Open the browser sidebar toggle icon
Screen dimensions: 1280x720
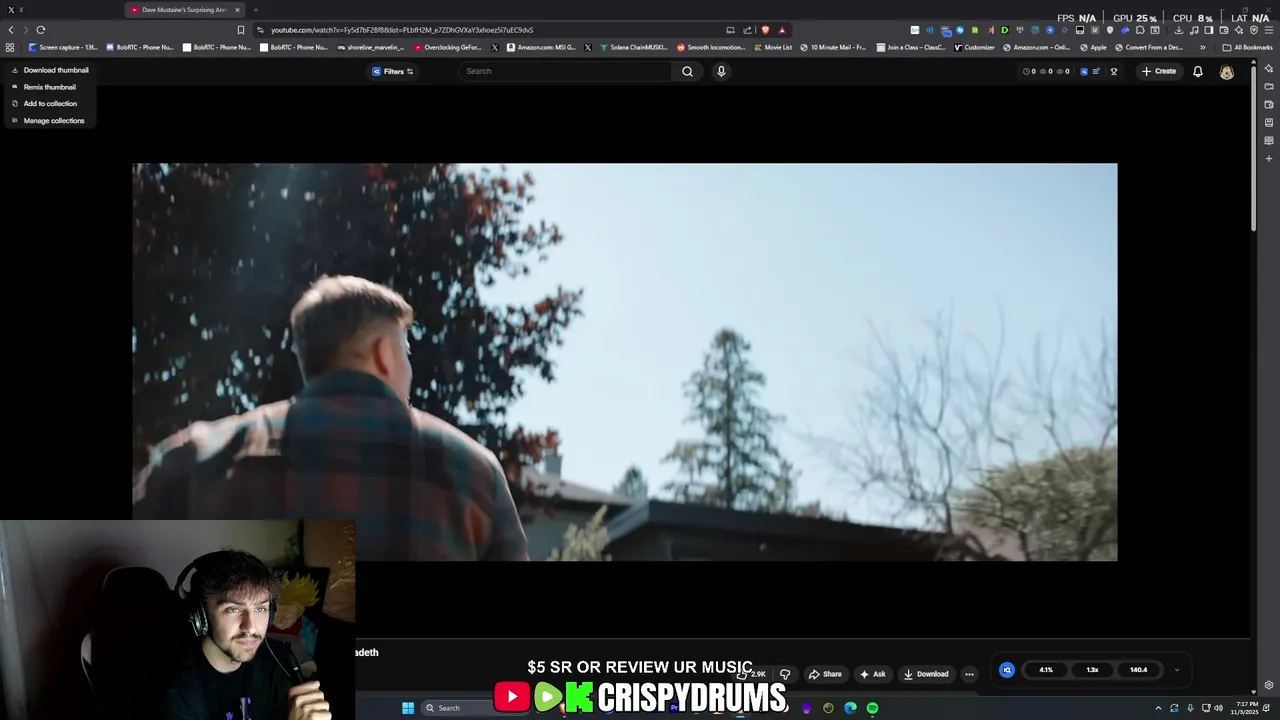click(1208, 30)
